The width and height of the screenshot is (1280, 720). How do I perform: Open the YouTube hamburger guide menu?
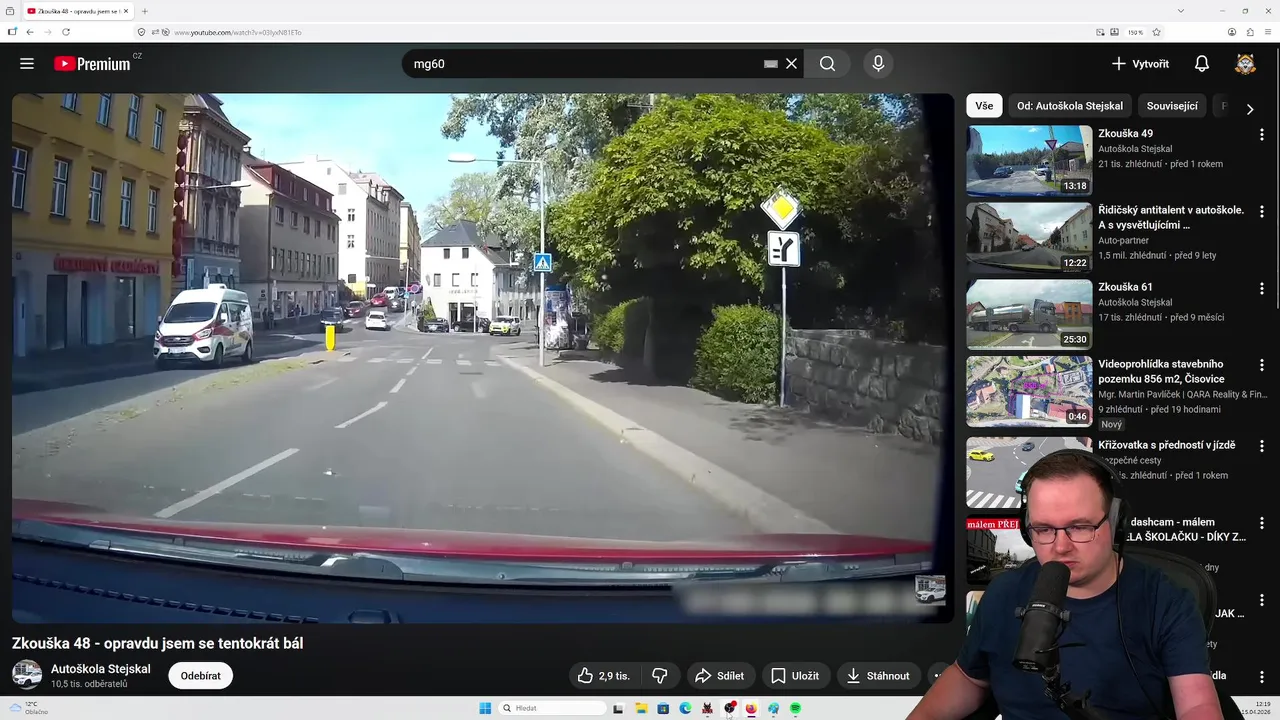click(27, 63)
